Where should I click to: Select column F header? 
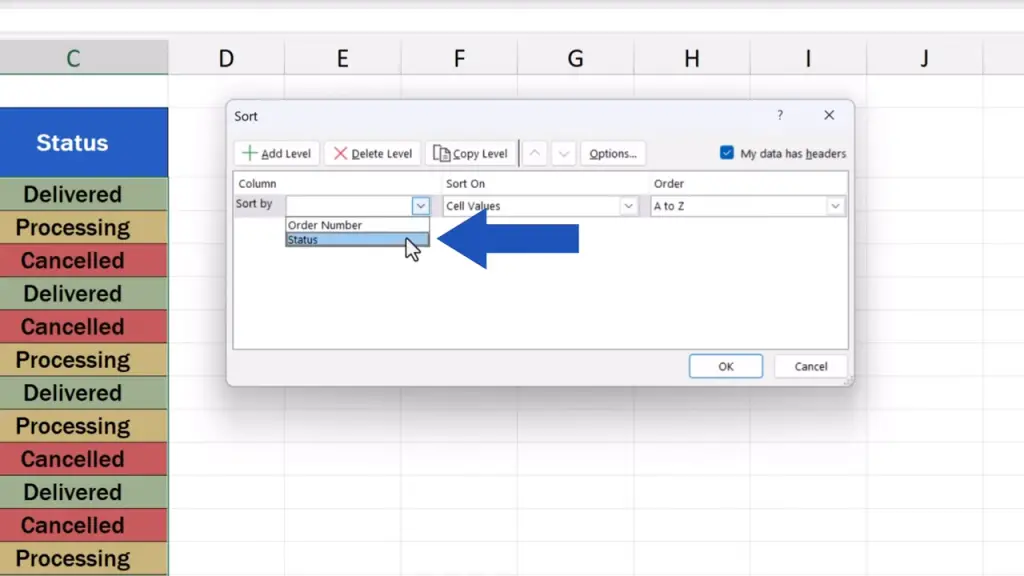(x=459, y=59)
